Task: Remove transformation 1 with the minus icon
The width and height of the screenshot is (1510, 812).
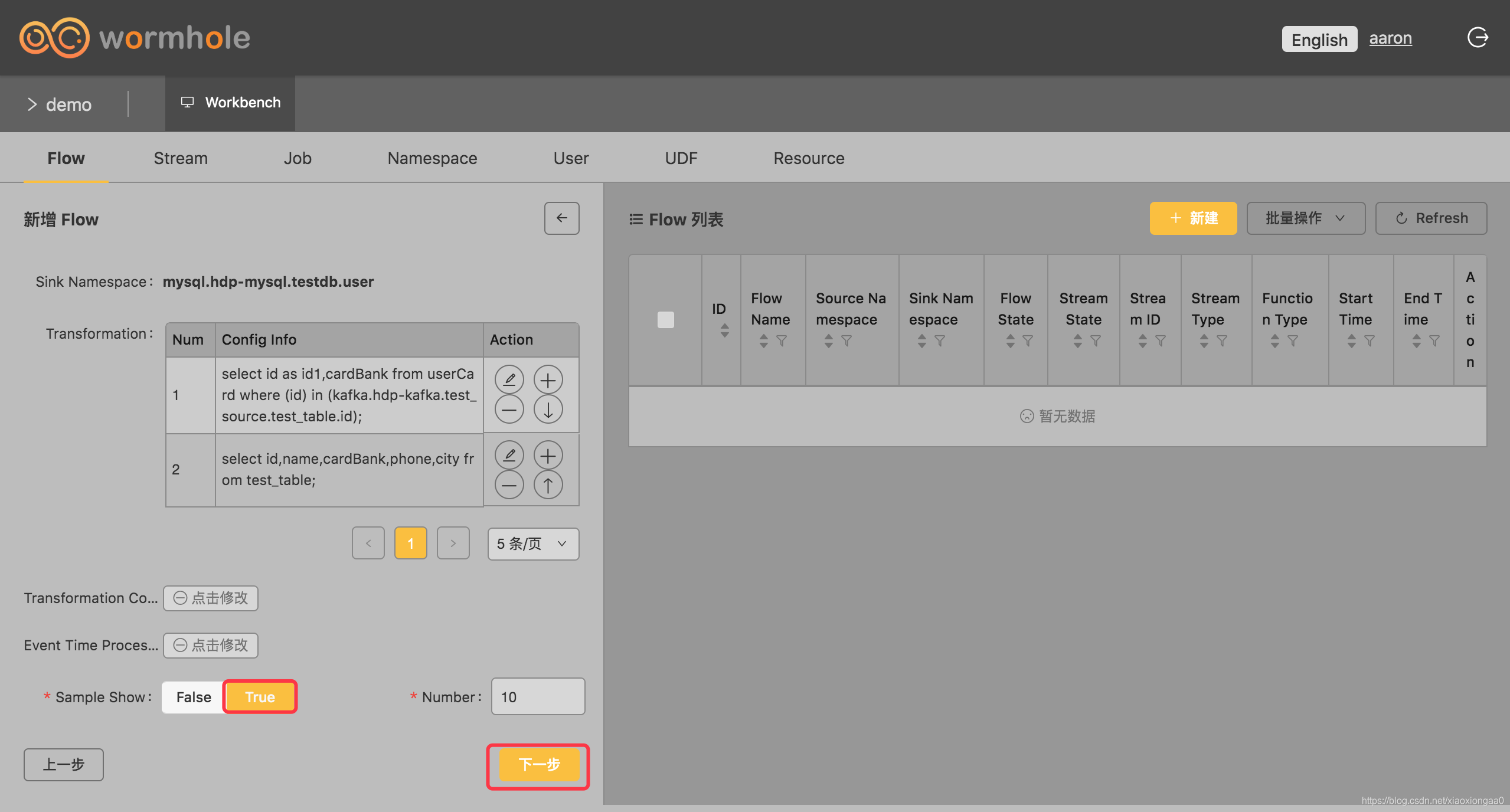Action: (509, 409)
